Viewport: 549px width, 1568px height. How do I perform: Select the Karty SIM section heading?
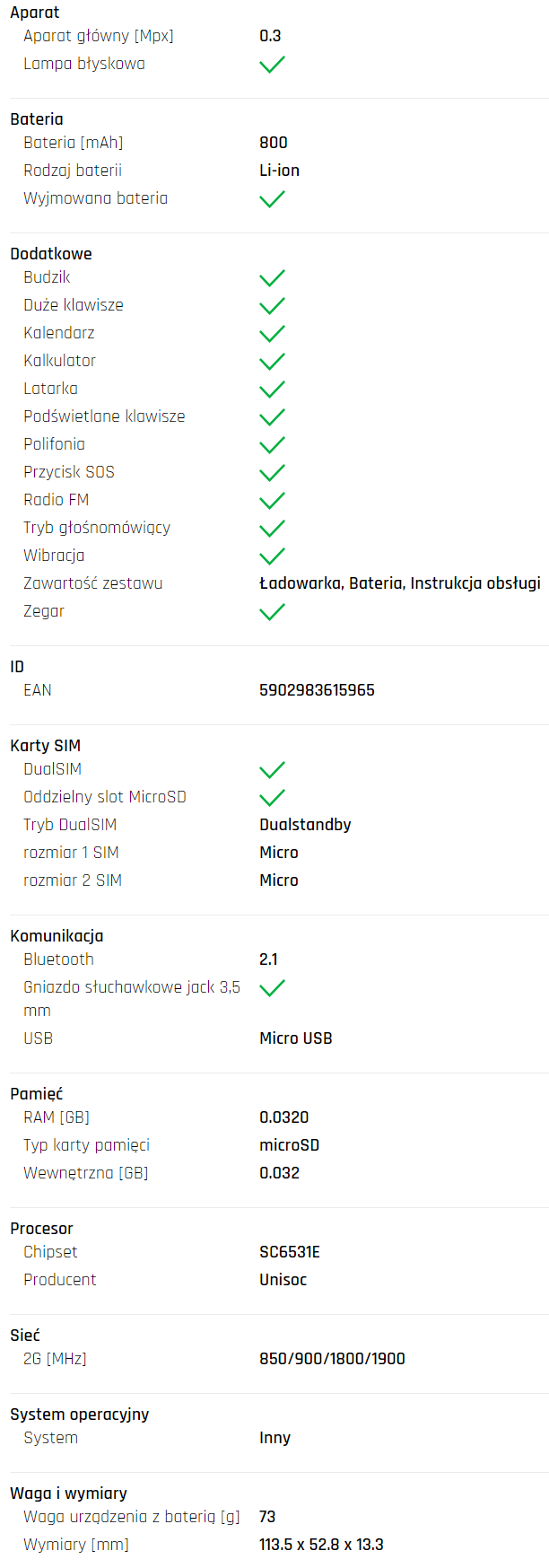tap(46, 746)
